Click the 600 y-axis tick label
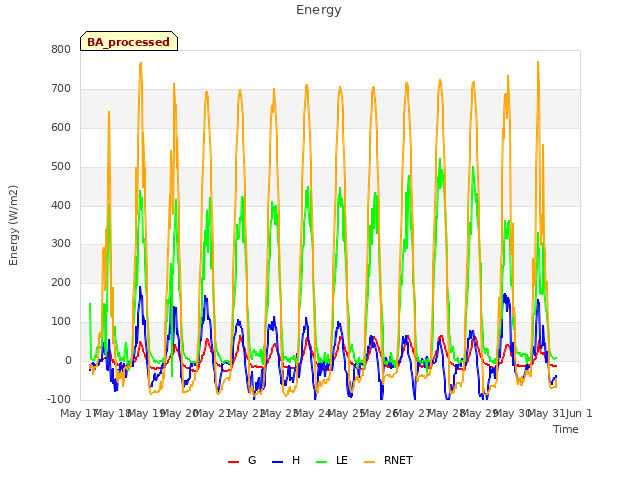640x480 pixels. (61, 127)
